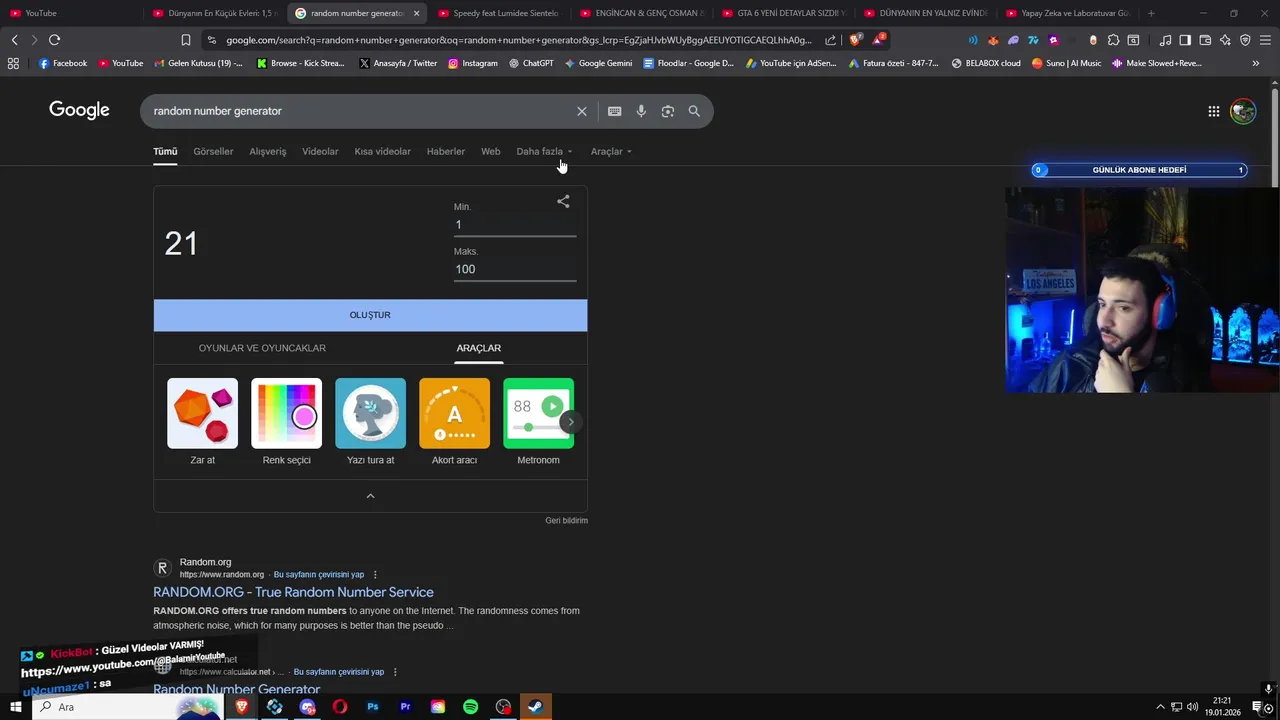
Task: Open the ChatGPT bookmark
Action: (531, 63)
